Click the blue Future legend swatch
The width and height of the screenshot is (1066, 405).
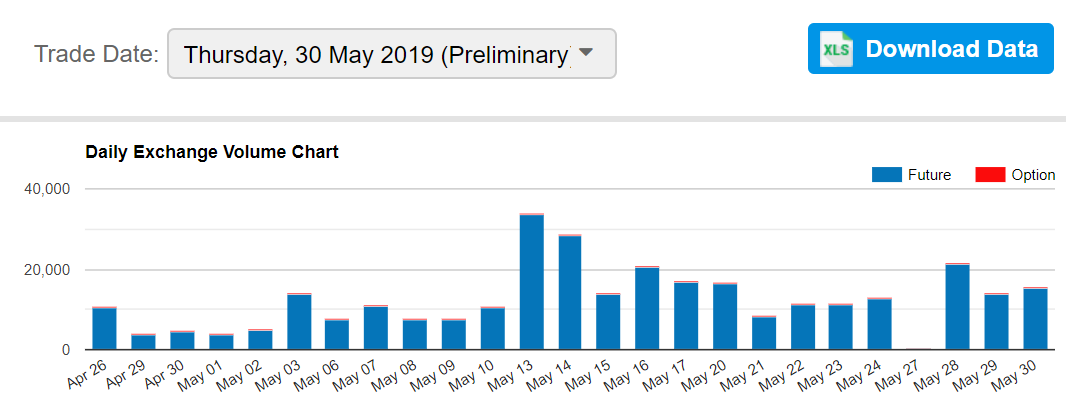887,175
